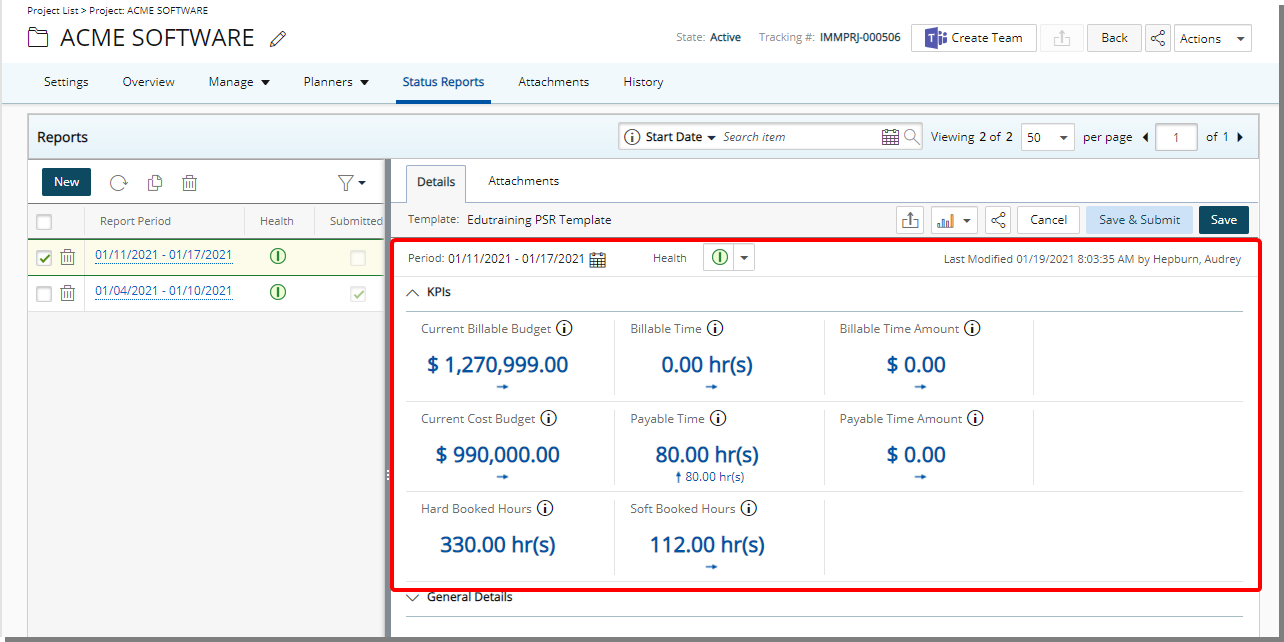Open the Period calendar picker

click(x=597, y=260)
